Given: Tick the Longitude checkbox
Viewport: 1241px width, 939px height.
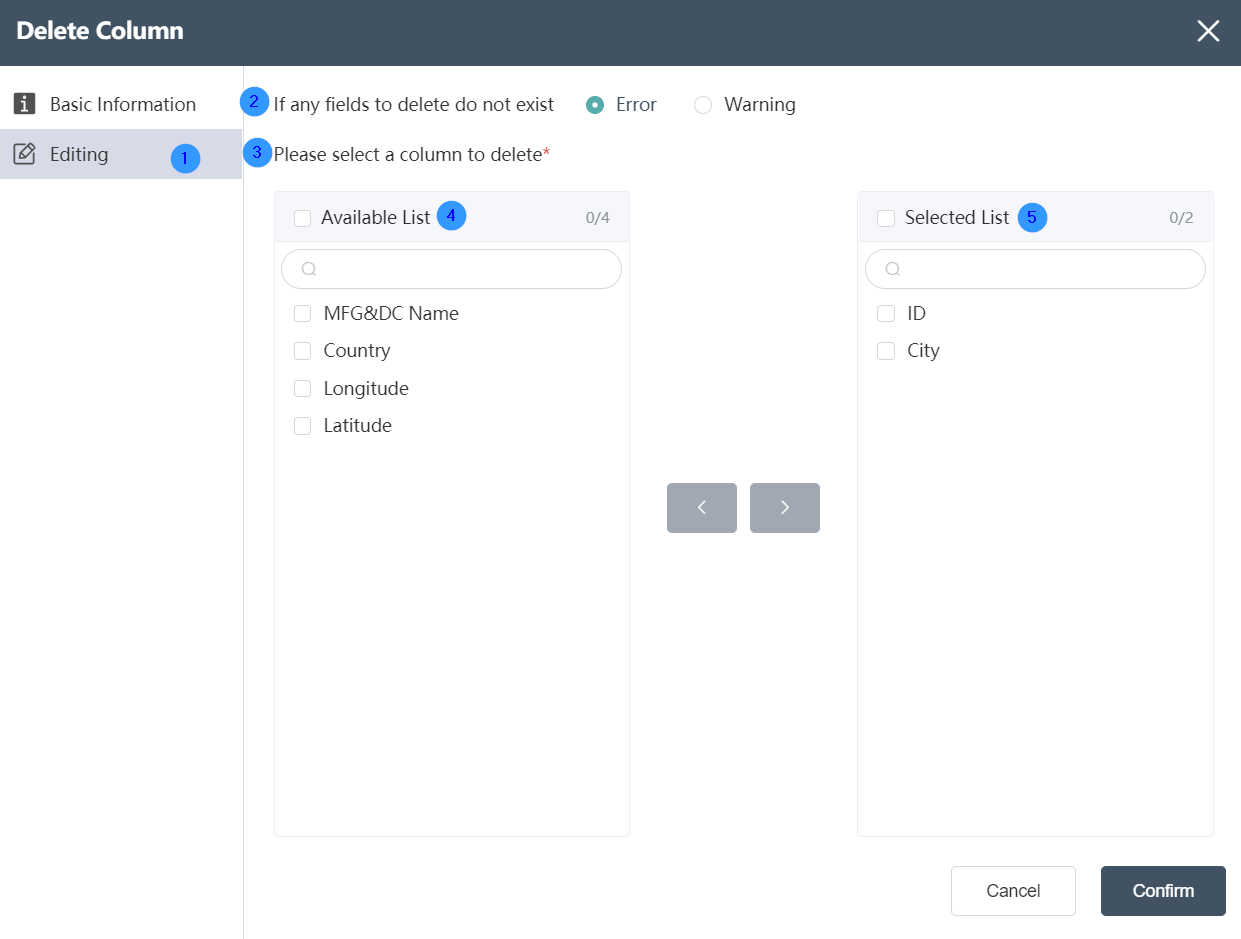Looking at the screenshot, I should (303, 388).
